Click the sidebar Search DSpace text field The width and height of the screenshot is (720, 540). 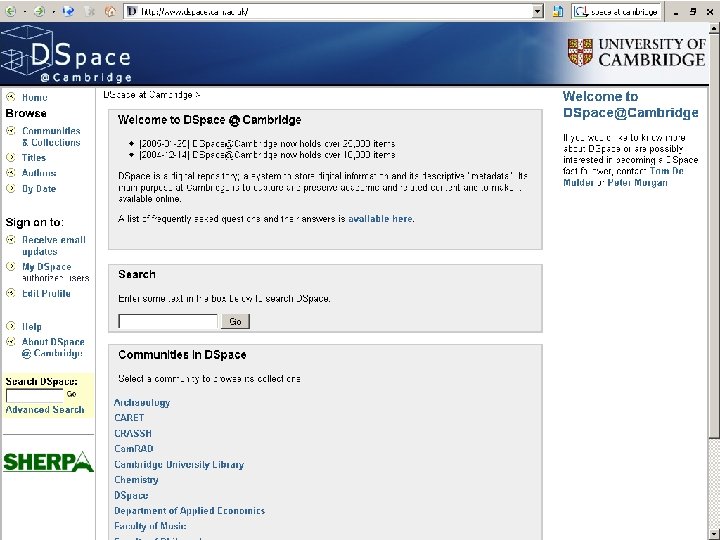(34, 395)
